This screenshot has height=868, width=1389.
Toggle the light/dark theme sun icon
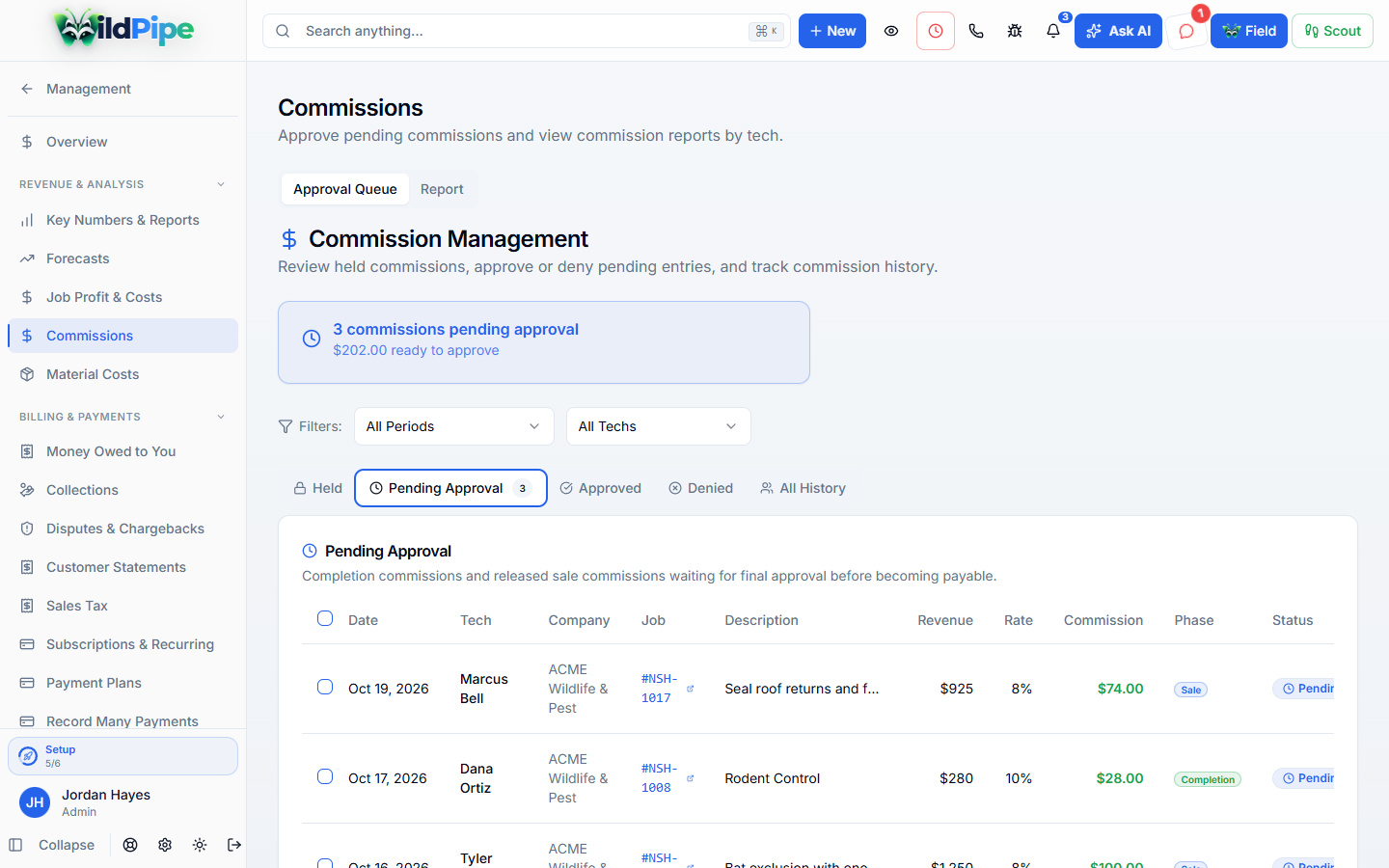point(200,845)
